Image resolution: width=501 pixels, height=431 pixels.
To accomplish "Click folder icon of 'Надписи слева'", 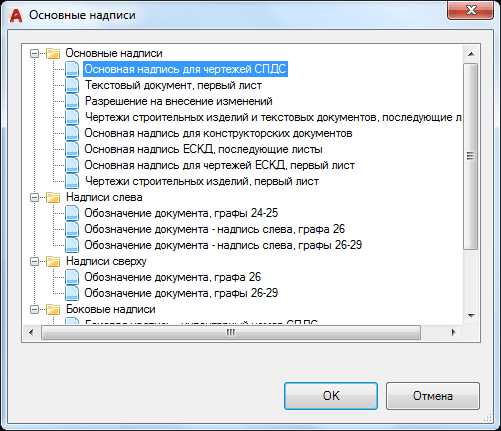I will click(x=53, y=197).
